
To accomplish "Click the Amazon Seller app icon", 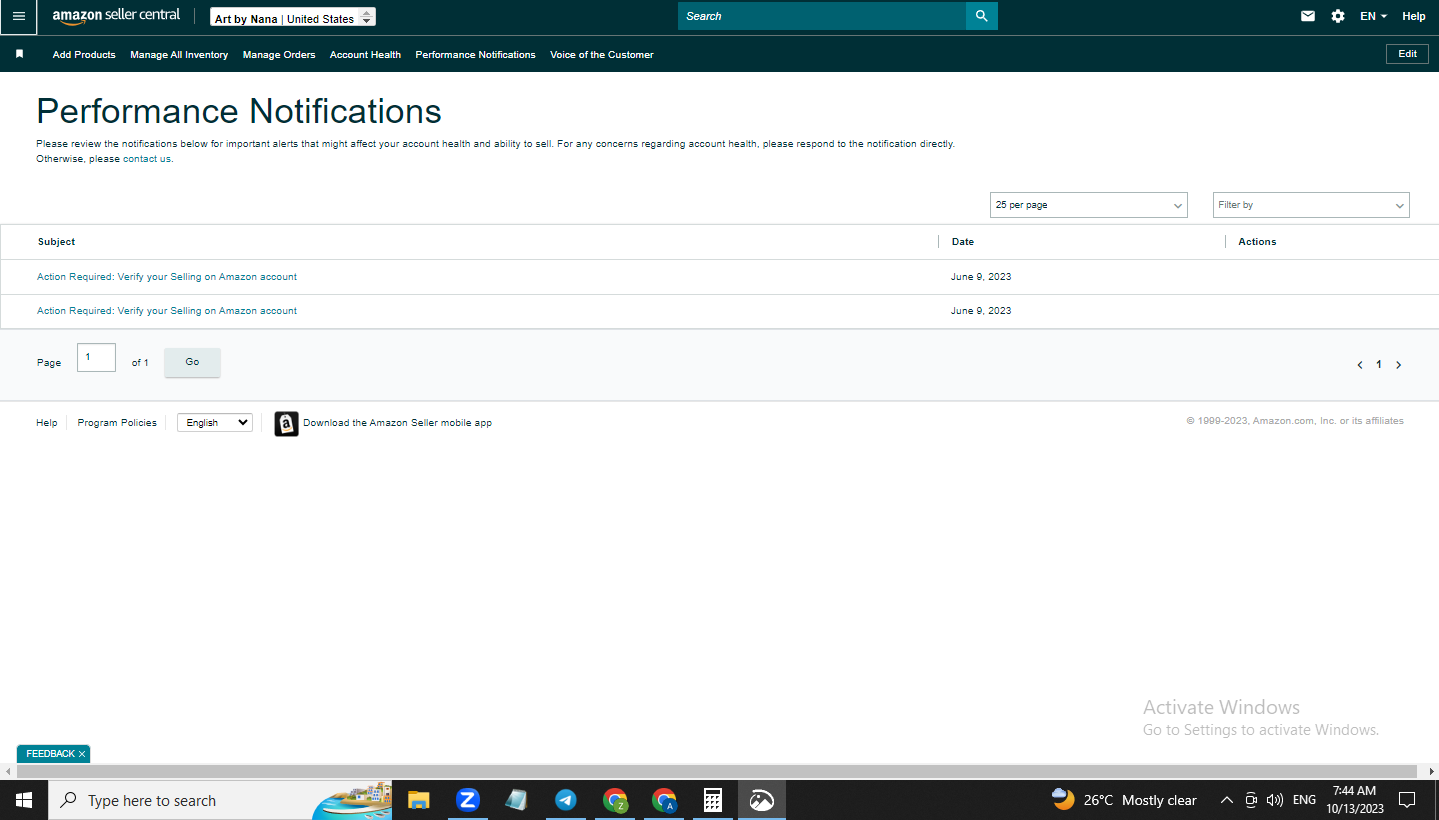I will click(x=287, y=424).
